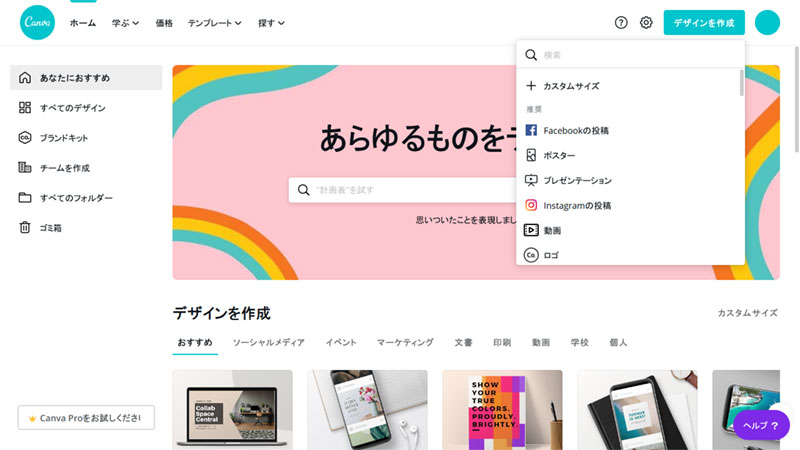Switch to the マーケティング tab
Viewport: 800px width, 450px height.
405,342
